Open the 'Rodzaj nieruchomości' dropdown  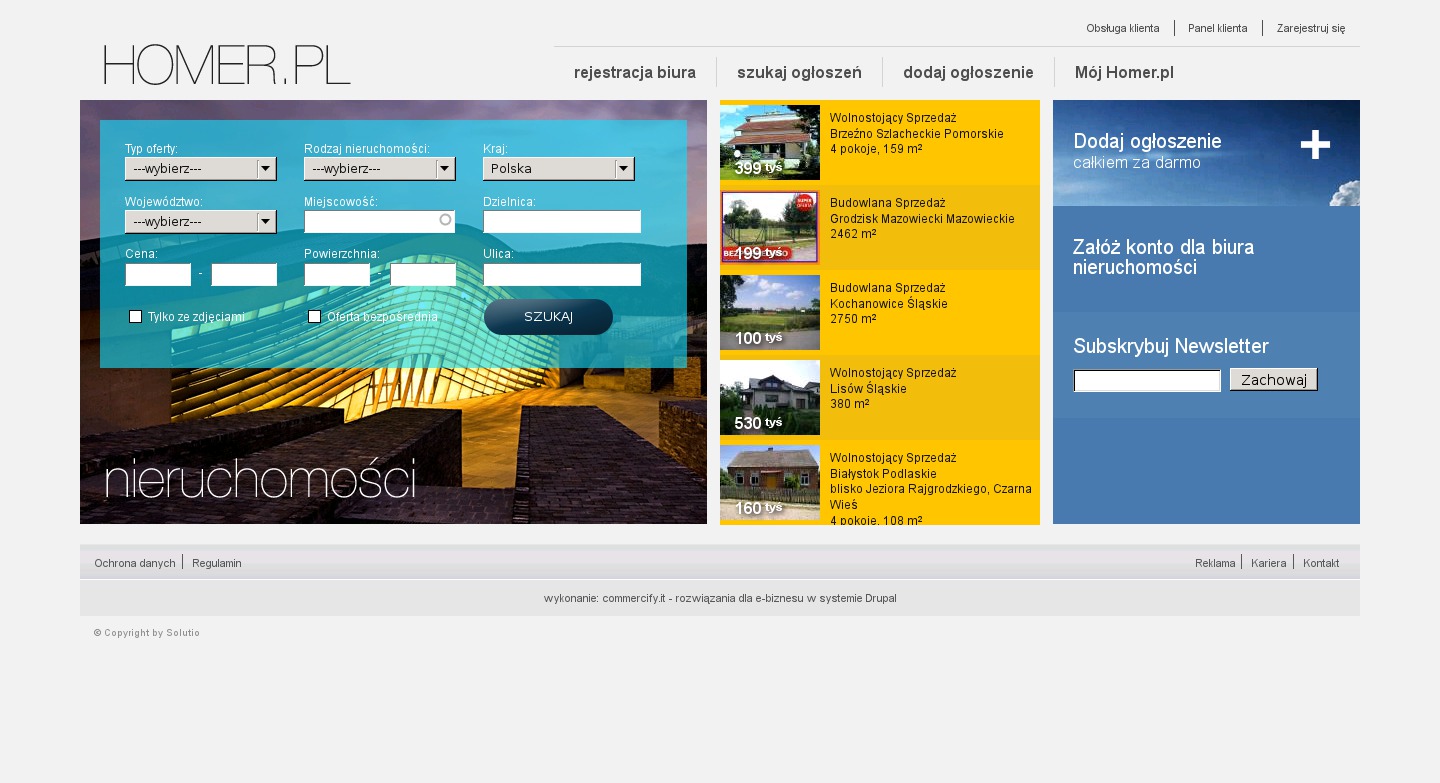click(x=379, y=169)
